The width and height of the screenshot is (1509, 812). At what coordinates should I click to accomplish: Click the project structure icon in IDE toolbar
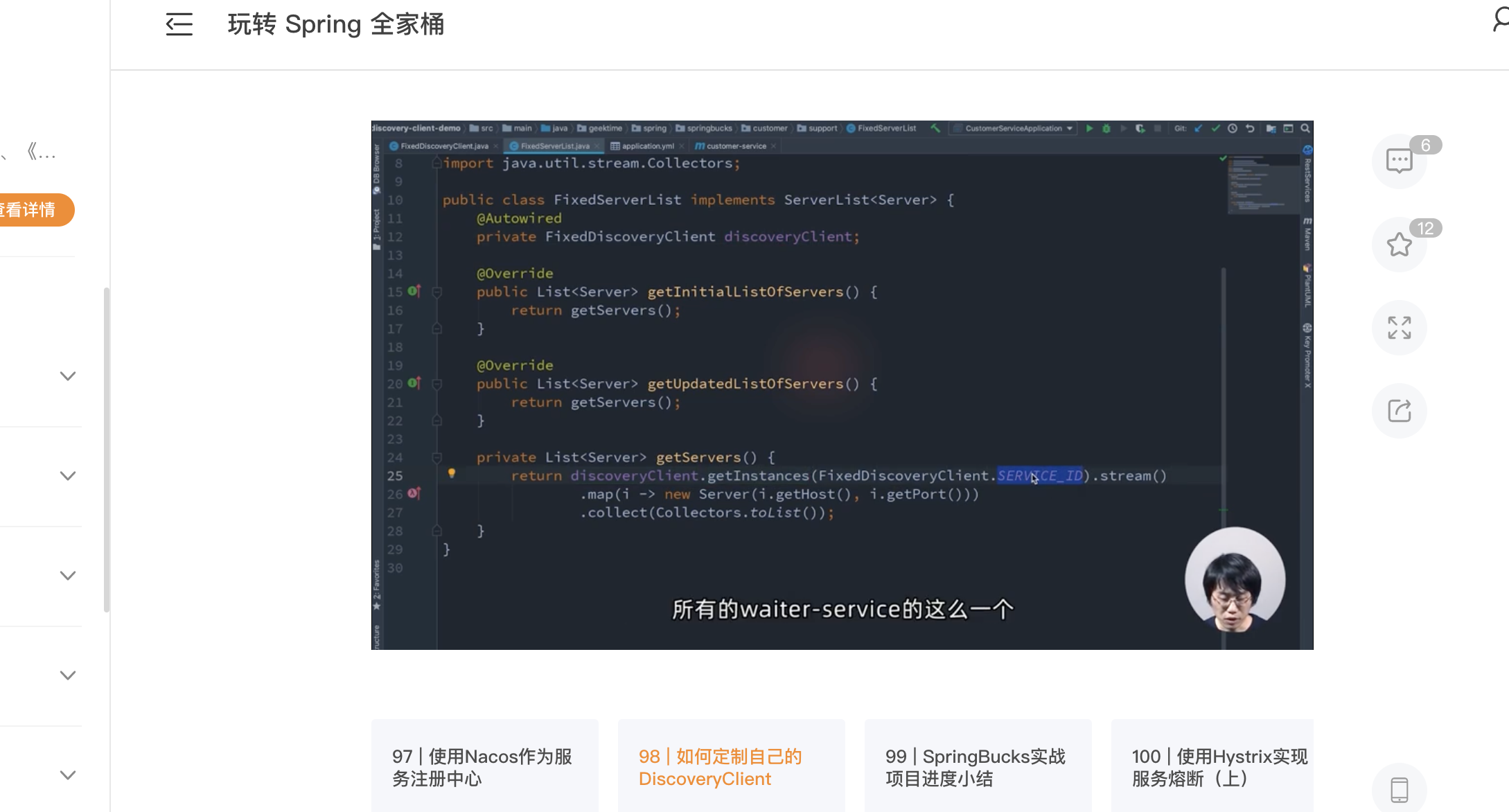pos(1271,128)
